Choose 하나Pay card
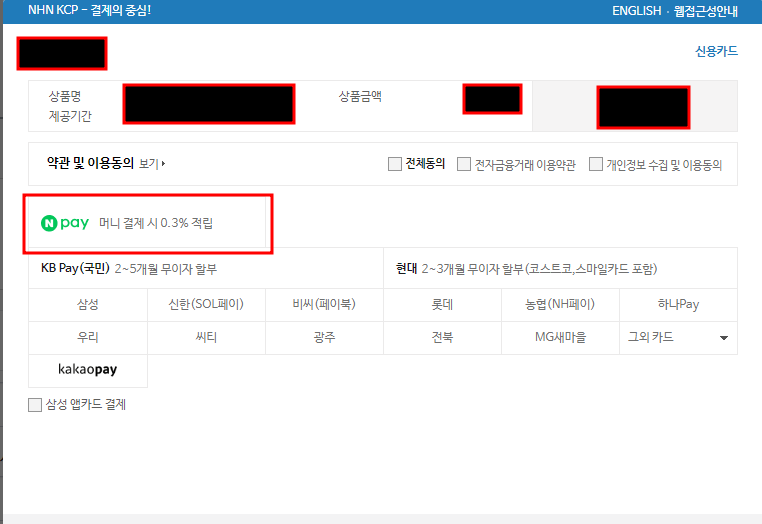This screenshot has height=524, width=762. (678, 304)
